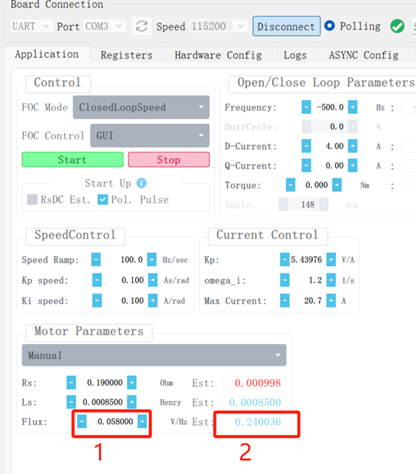
Task: Click the Ls estimated value field
Action: 254,402
